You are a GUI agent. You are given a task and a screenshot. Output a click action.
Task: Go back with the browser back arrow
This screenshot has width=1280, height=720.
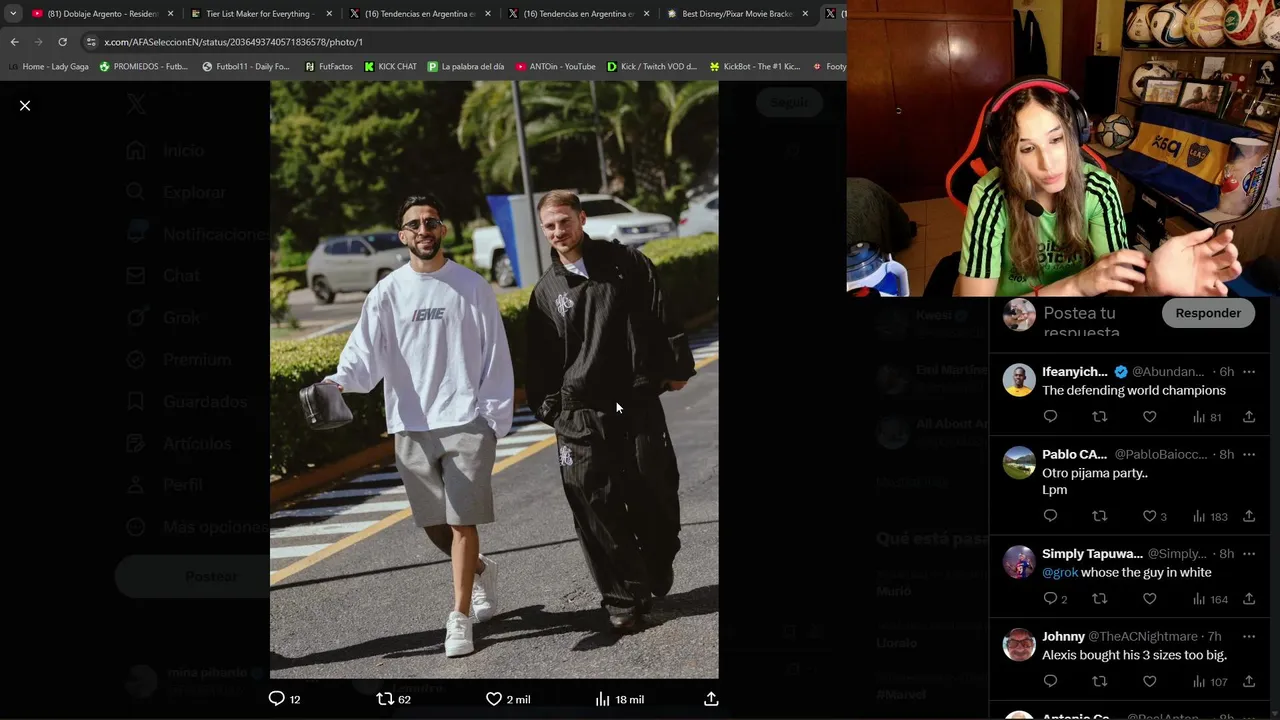(14, 42)
